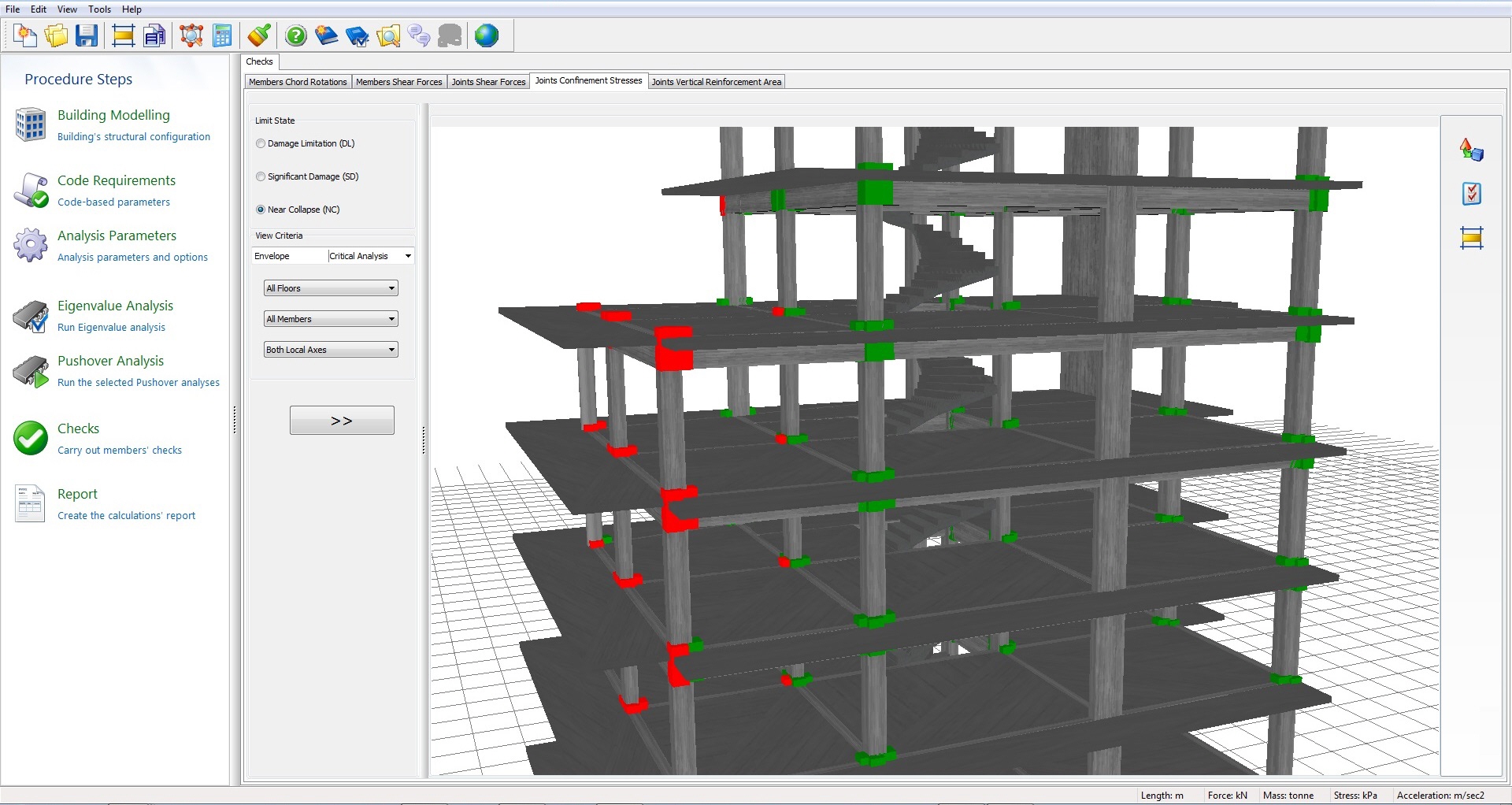Image resolution: width=1512 pixels, height=805 pixels.
Task: Expand the All Members dropdown
Action: 331,319
